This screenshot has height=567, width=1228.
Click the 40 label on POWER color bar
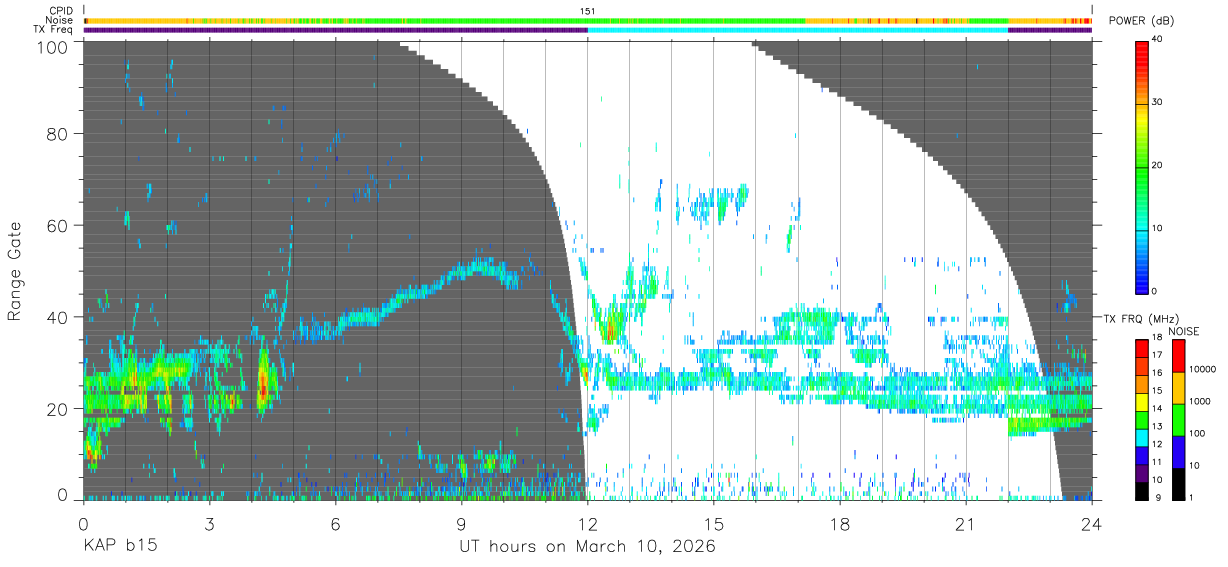(1157, 39)
